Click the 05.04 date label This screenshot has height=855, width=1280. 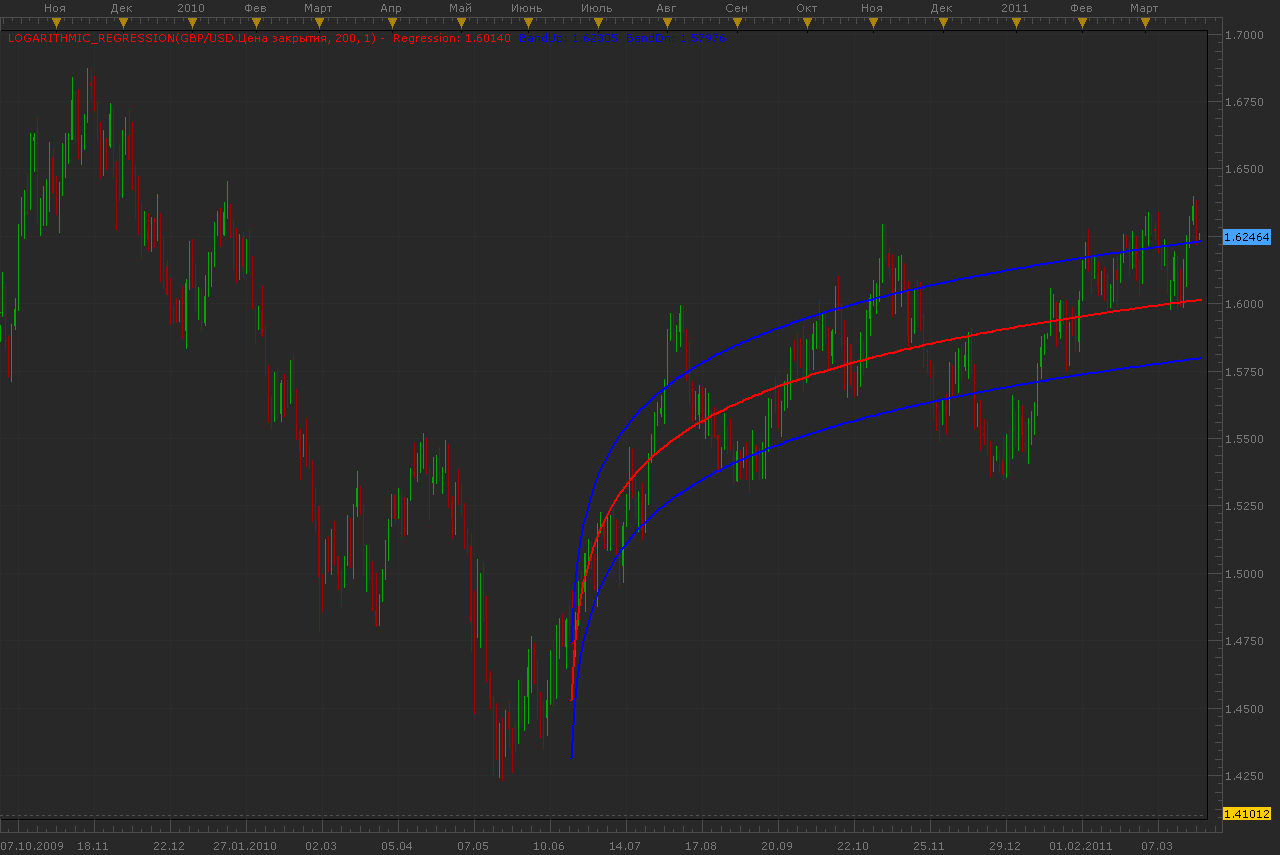pyautogui.click(x=397, y=846)
